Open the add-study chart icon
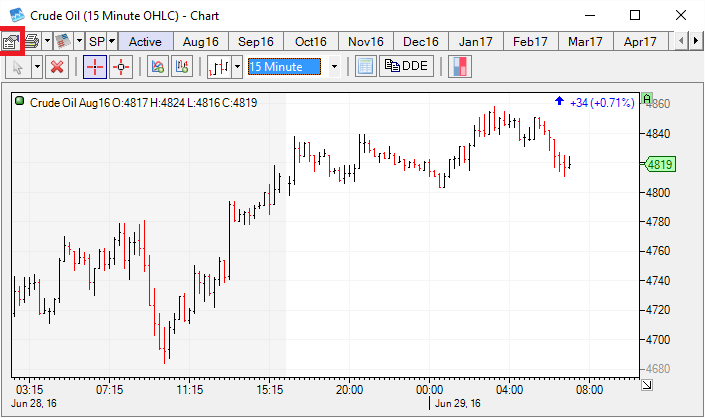The height and width of the screenshot is (418, 705). click(x=156, y=67)
